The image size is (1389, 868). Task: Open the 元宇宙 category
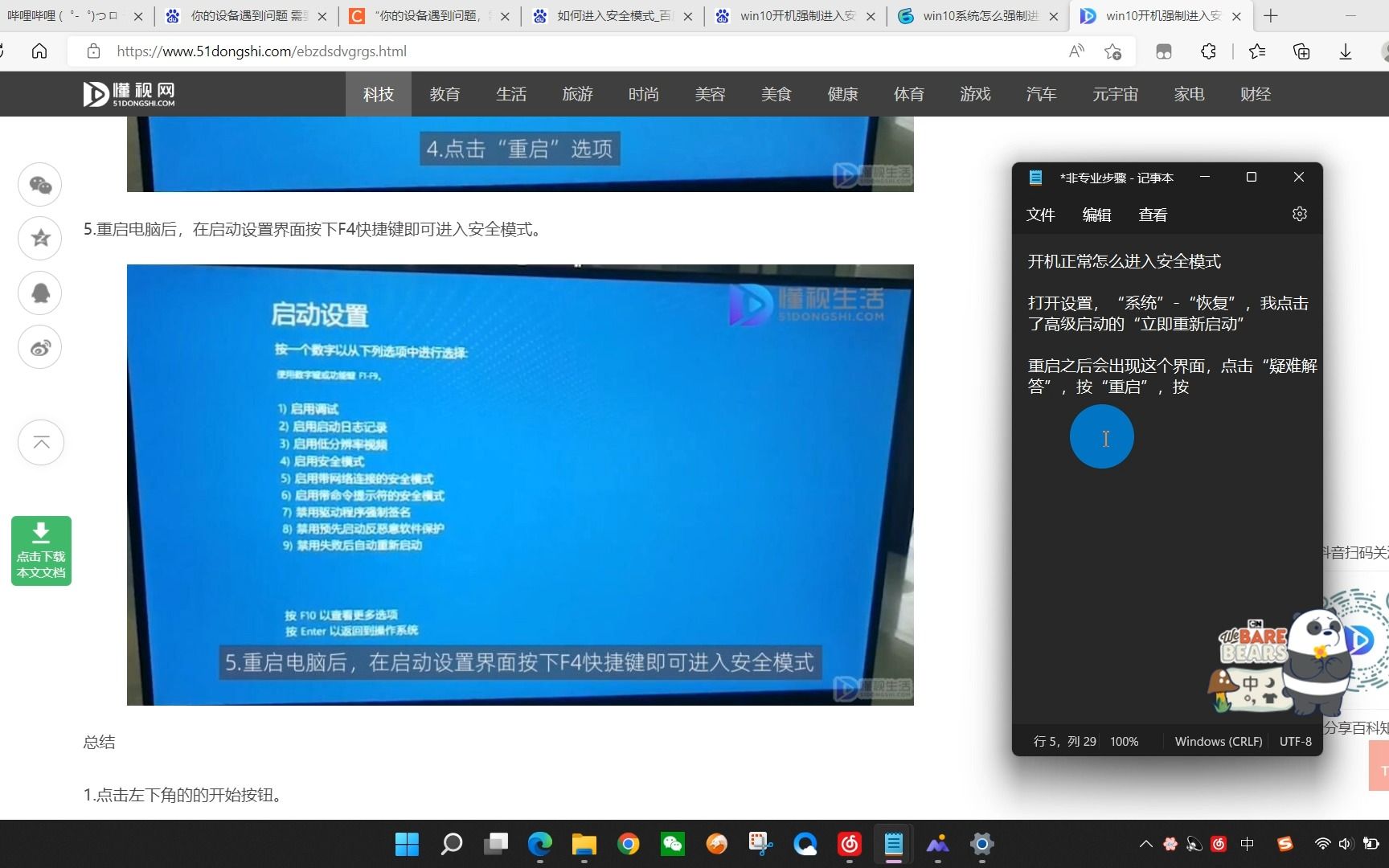coord(1115,94)
